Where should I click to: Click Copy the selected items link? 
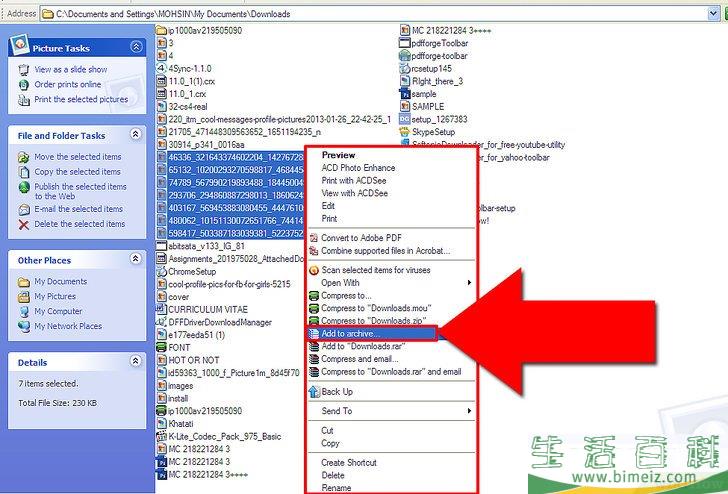[77, 172]
